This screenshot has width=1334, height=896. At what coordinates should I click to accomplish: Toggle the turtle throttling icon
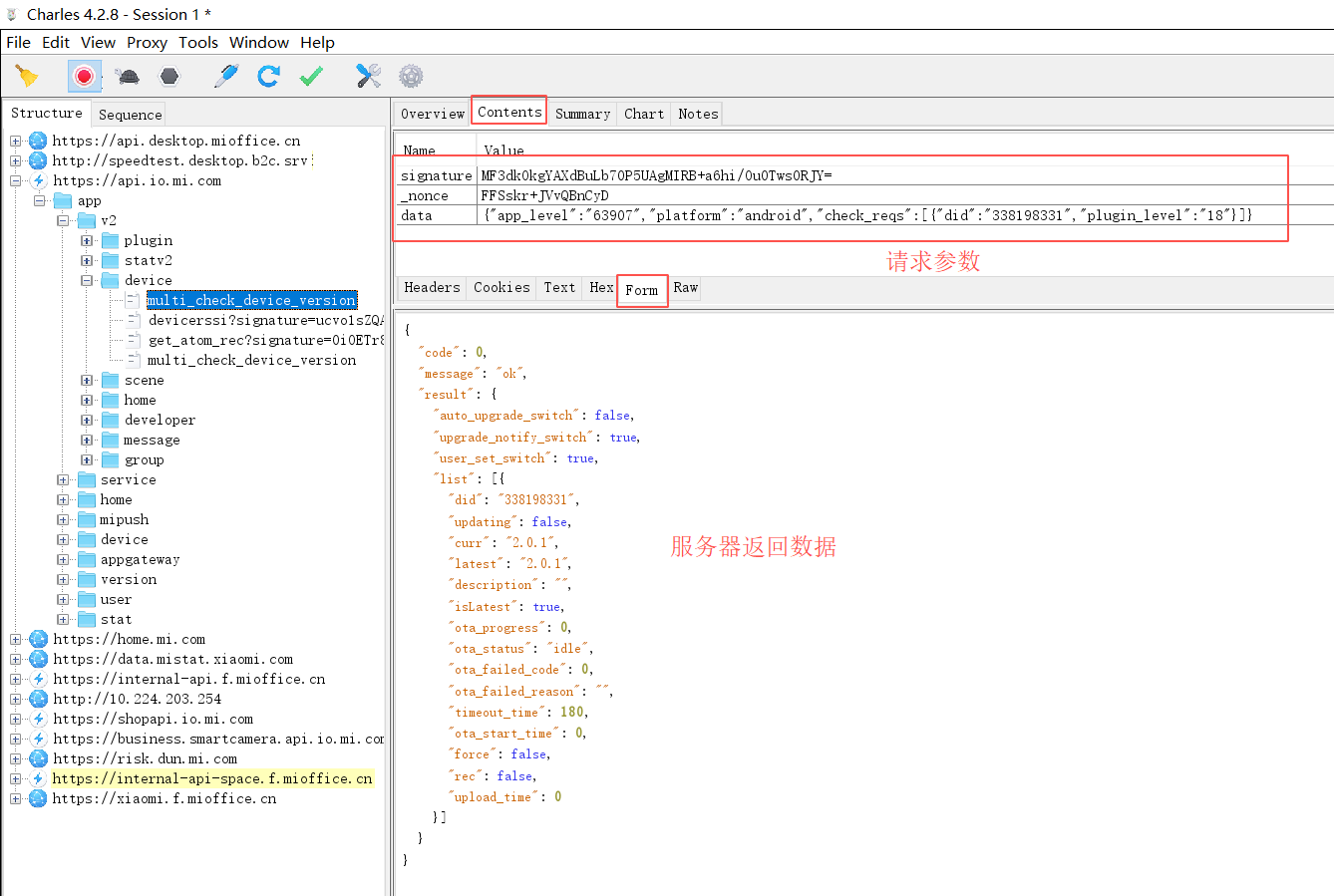127,76
